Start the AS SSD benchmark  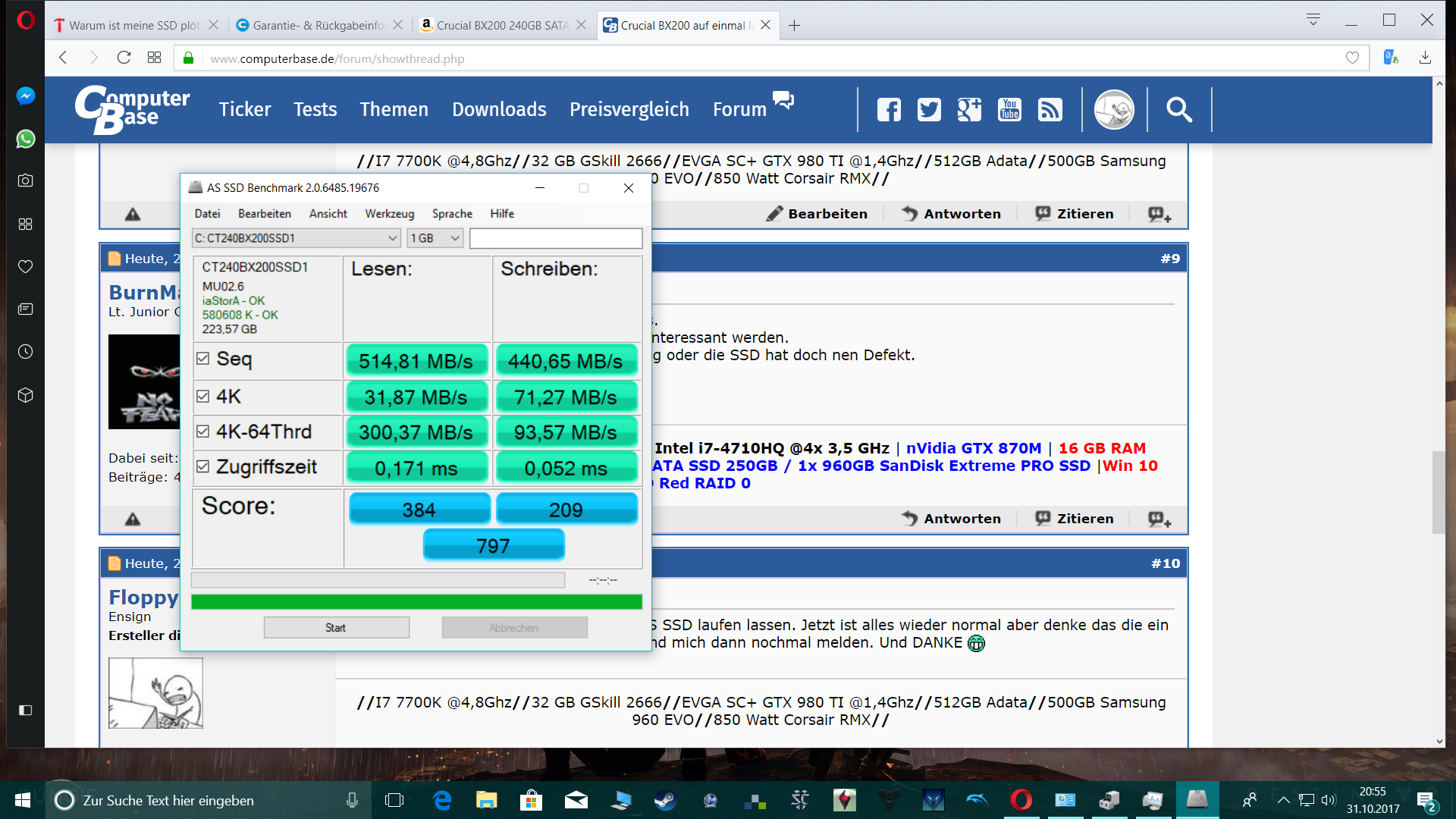coord(336,628)
